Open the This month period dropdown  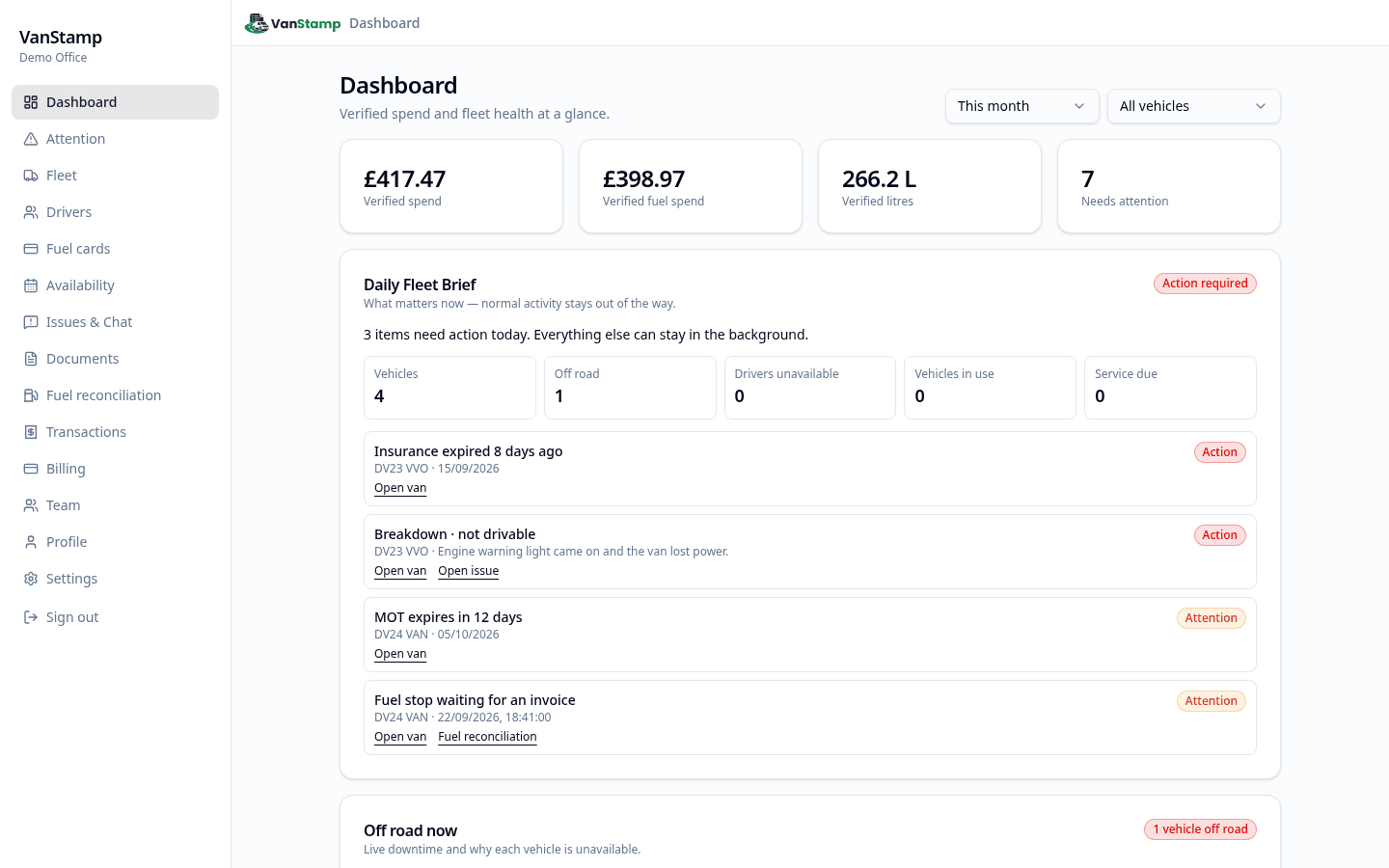(x=1022, y=106)
